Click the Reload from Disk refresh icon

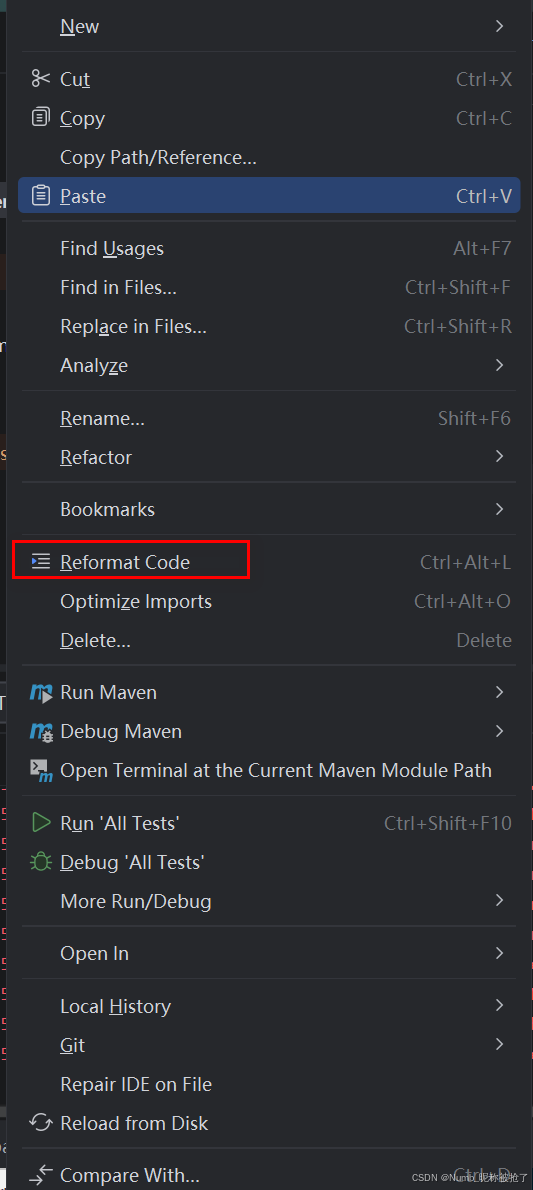40,1122
